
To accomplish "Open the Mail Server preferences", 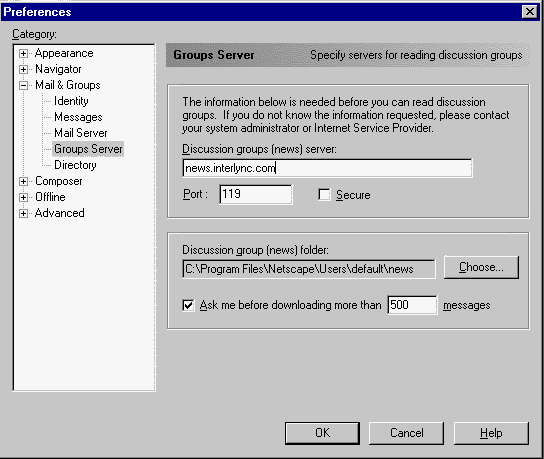I will pyautogui.click(x=80, y=133).
